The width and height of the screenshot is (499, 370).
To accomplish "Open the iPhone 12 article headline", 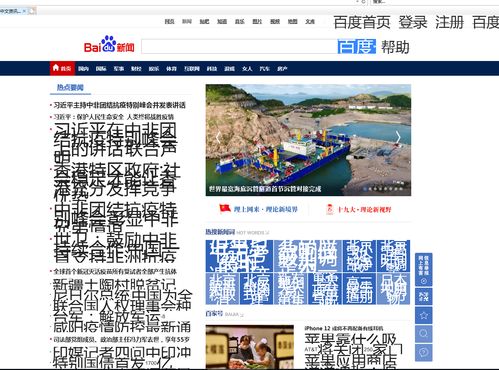I will pos(344,328).
